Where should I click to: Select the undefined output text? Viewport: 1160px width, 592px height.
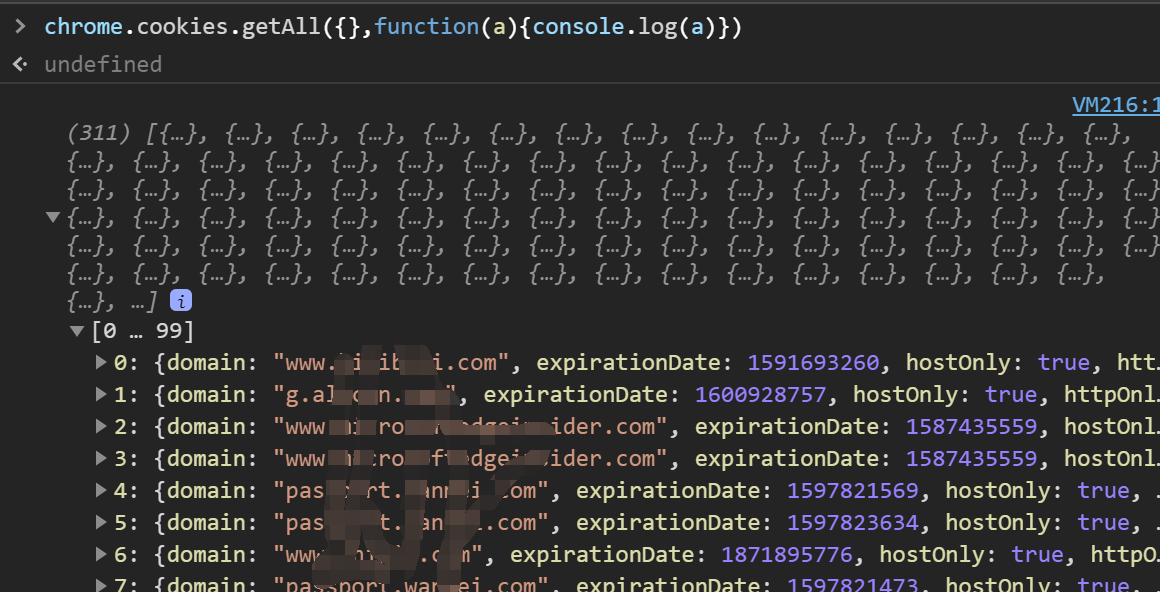click(x=103, y=64)
